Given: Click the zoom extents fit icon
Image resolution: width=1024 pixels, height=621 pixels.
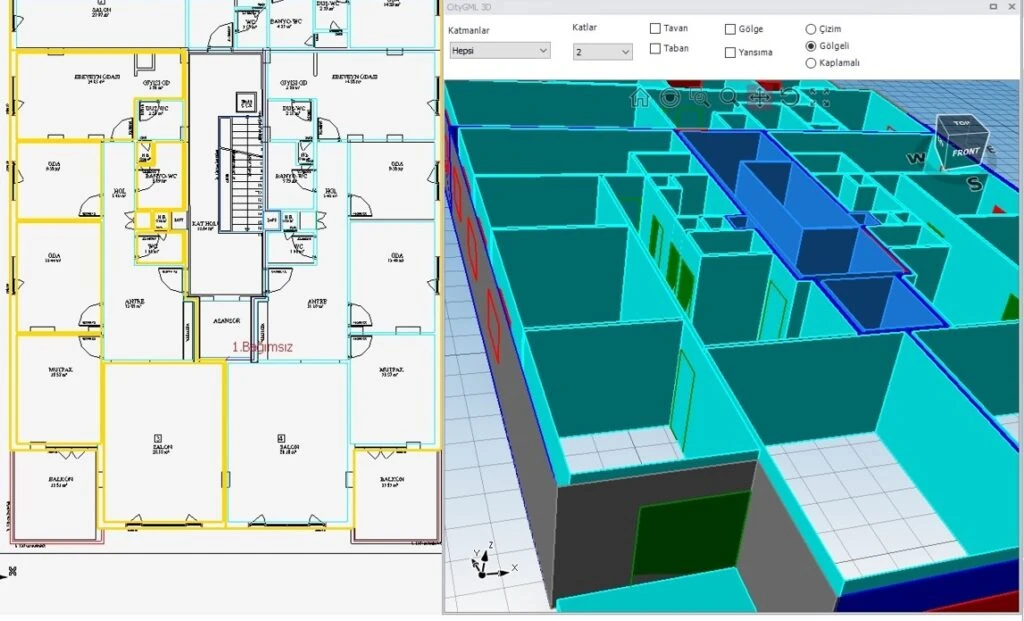Looking at the screenshot, I should (820, 98).
